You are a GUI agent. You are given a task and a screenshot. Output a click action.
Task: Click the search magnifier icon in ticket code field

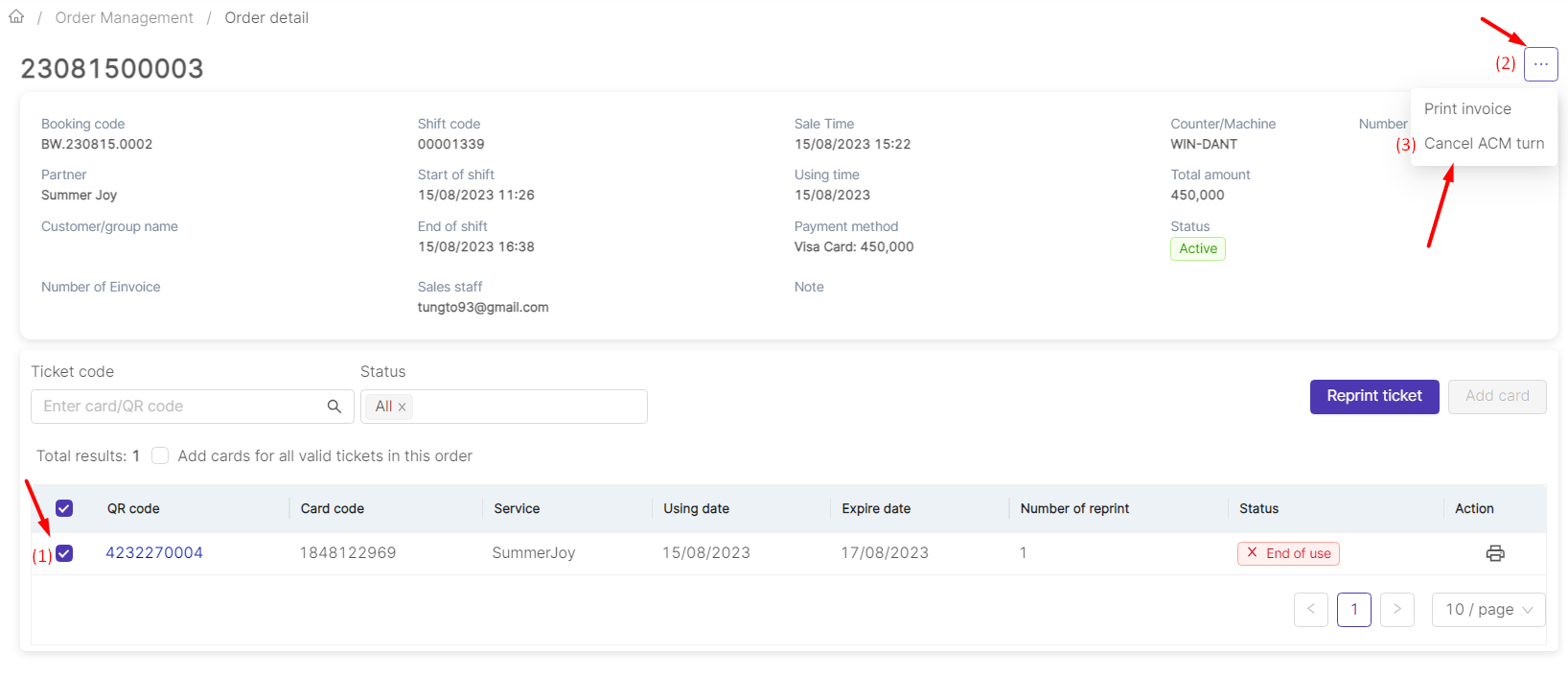point(334,407)
